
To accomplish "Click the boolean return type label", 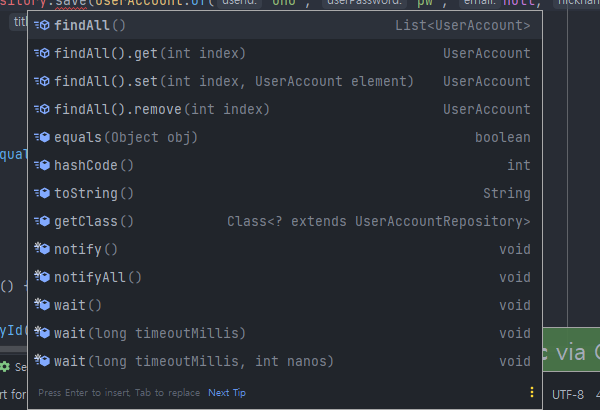I will [503, 137].
